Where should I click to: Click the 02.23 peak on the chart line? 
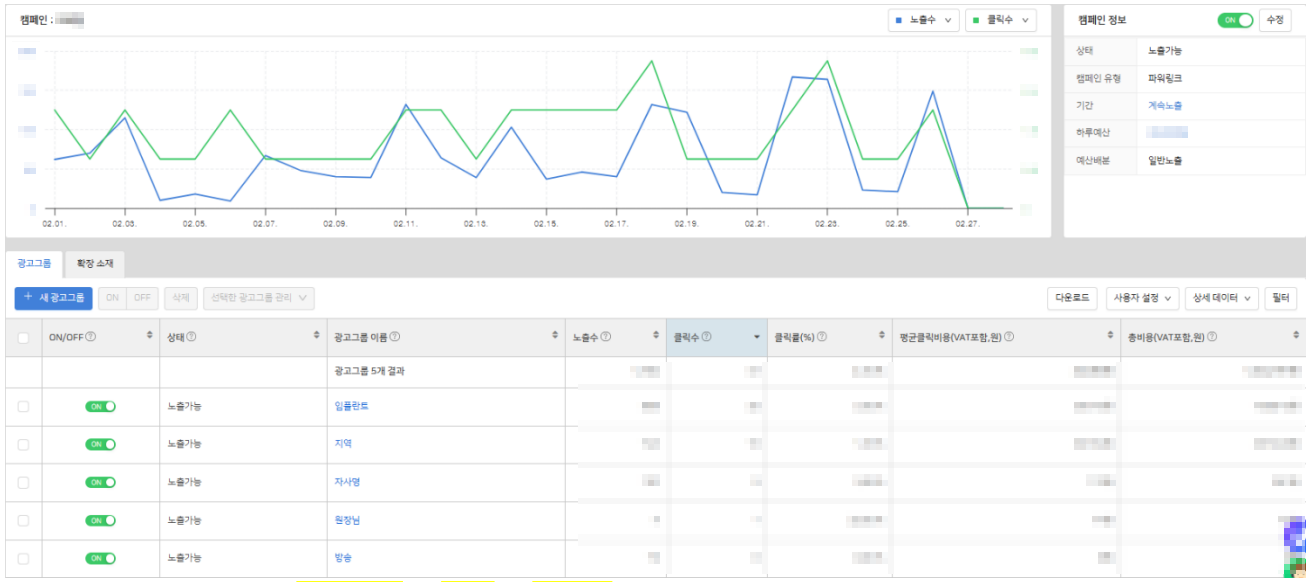coord(827,61)
